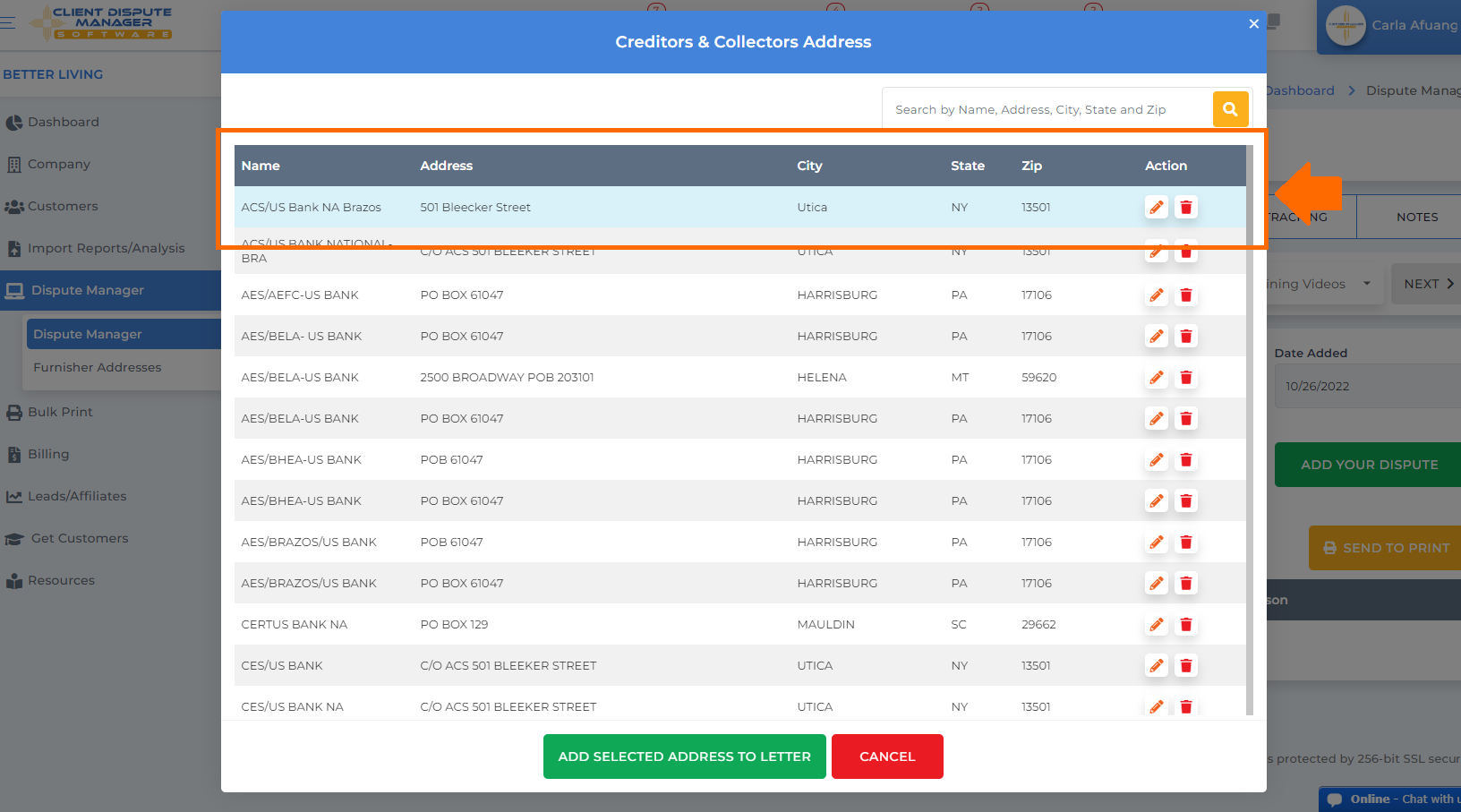The image size is (1461, 812).
Task: Open the hamburger menu icon
Action: click(8, 22)
